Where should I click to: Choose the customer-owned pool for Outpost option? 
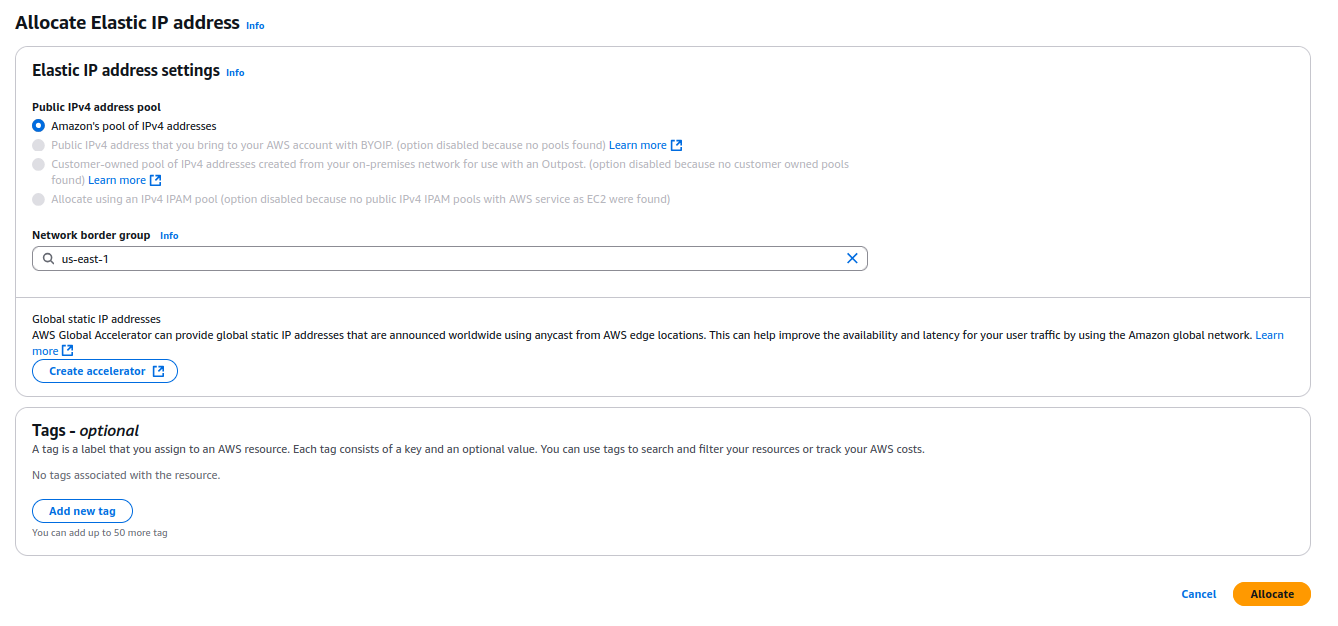[x=39, y=164]
